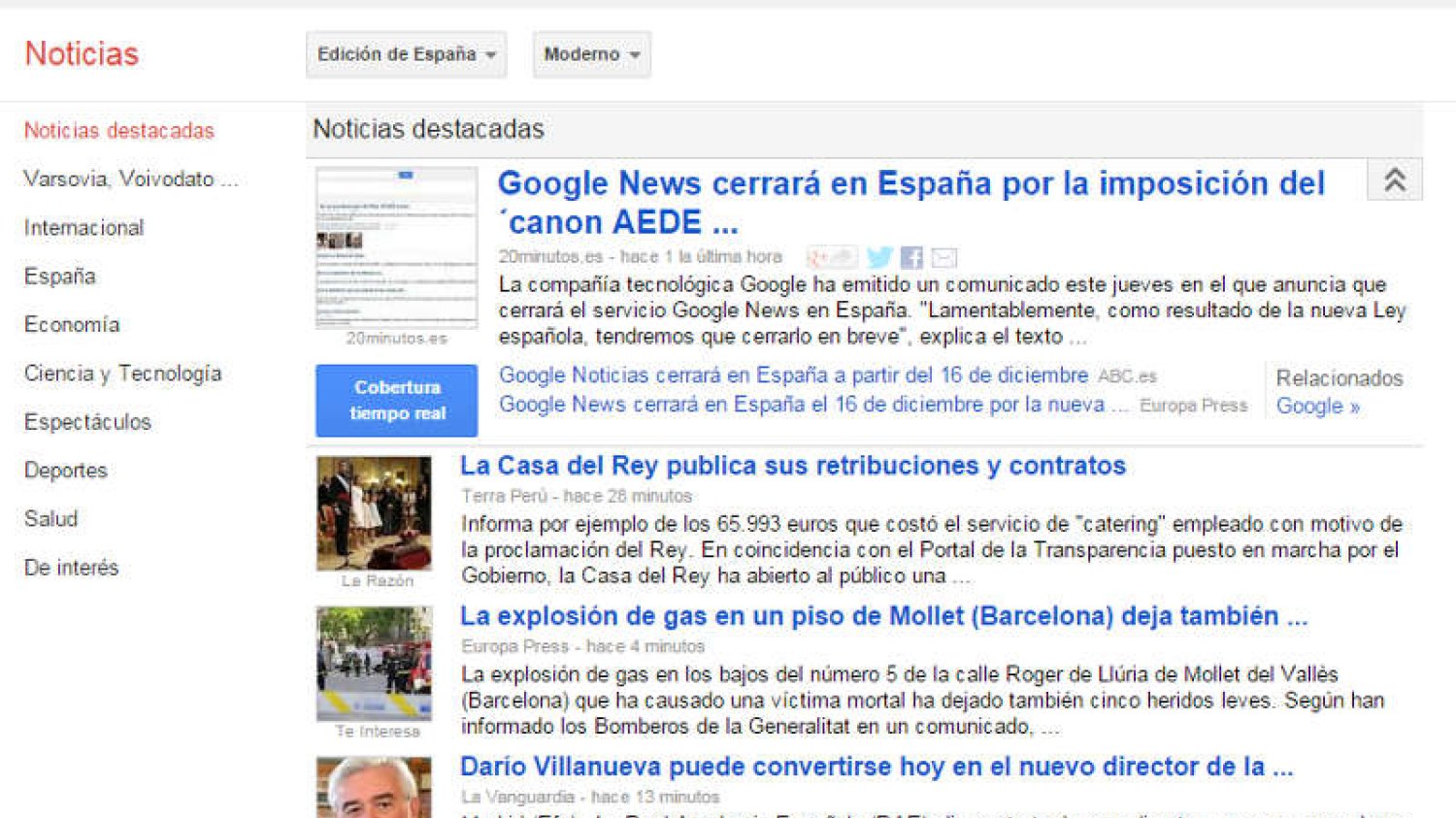Collapse top story with double-chevron icon
Screen dimensions: 1456x818
coord(1395,180)
